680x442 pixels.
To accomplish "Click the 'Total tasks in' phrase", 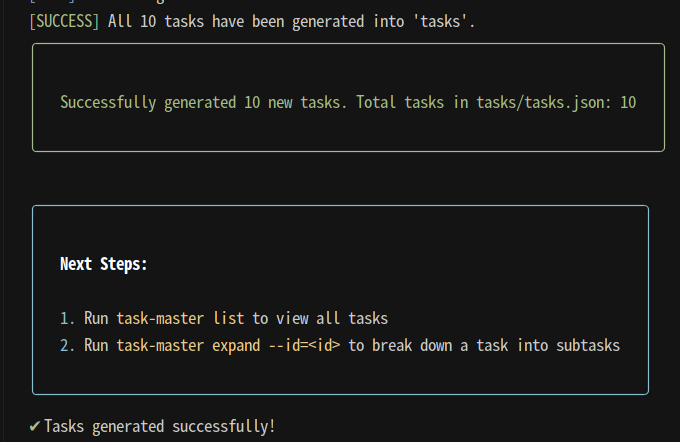I will tap(412, 103).
